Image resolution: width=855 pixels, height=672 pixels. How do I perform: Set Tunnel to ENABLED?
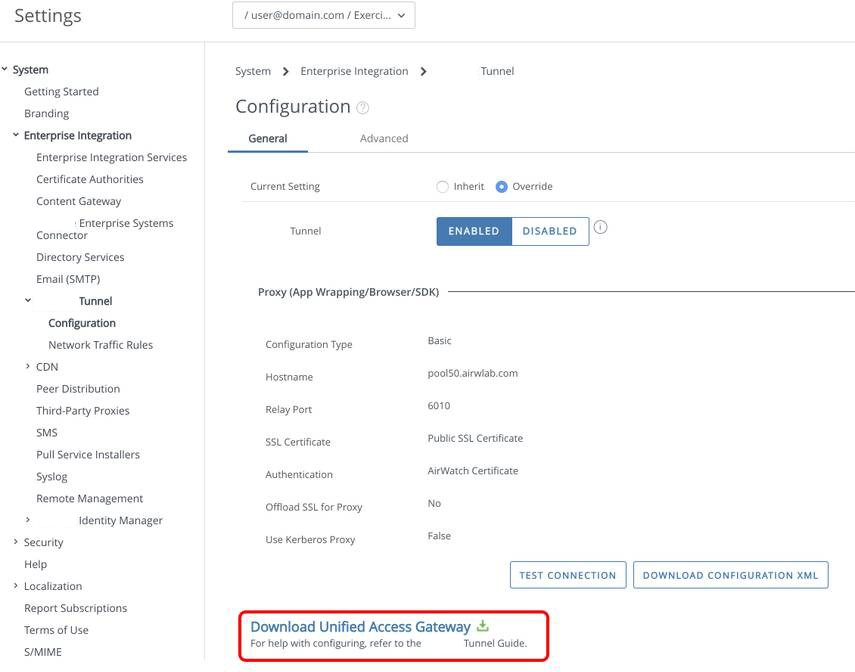[473, 231]
